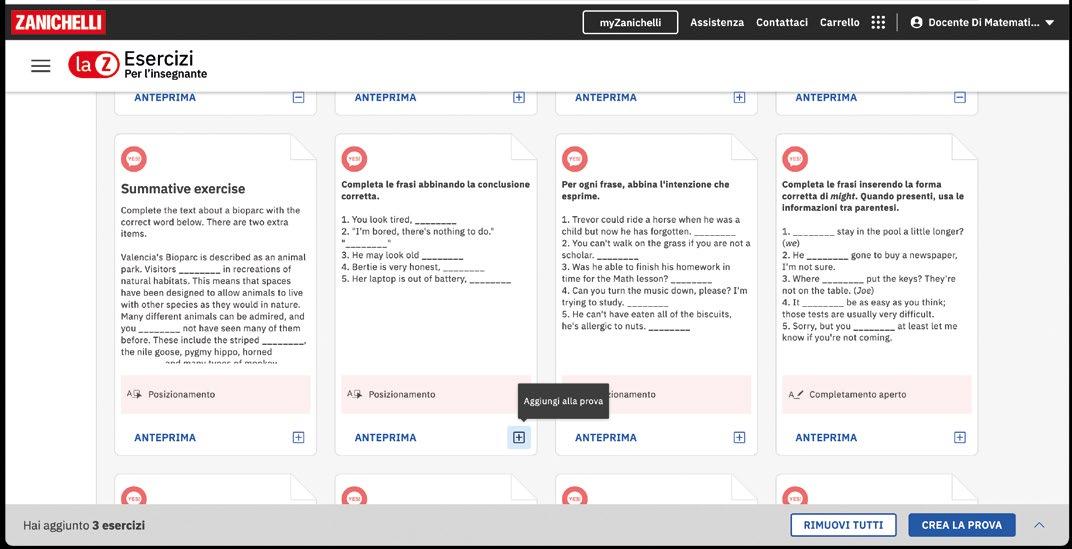
Task: Open ANTEPRIMA of fourth top-row card
Action: [x=827, y=98]
